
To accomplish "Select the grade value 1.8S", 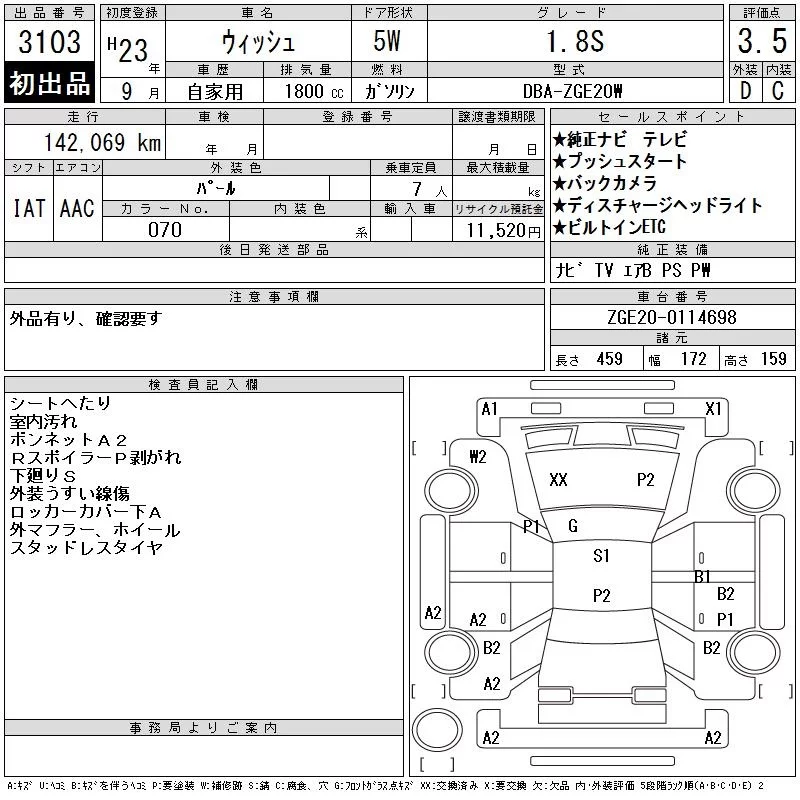I will click(575, 41).
